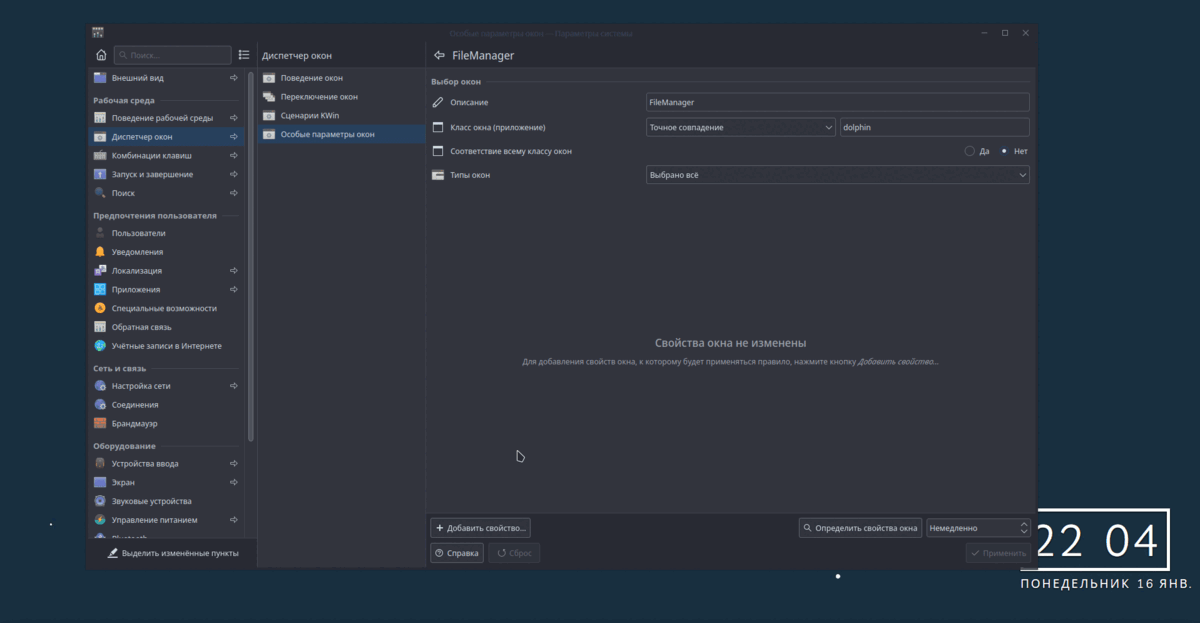Click the Пользователи icon
This screenshot has height=623, width=1200.
coord(100,233)
